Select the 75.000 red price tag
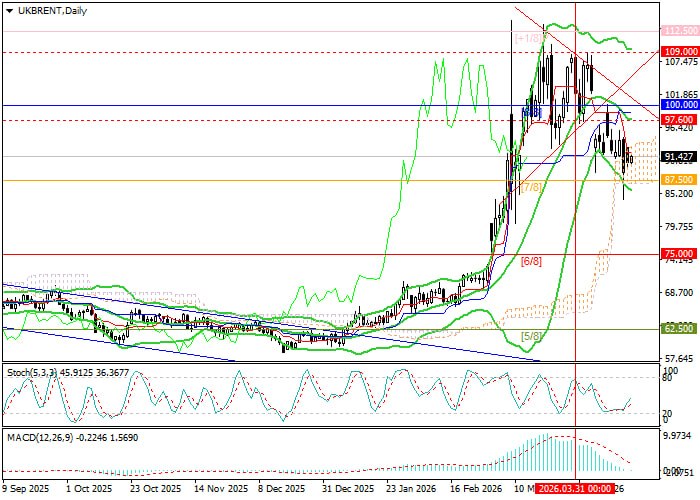This screenshot has width=700, height=500. [679, 254]
